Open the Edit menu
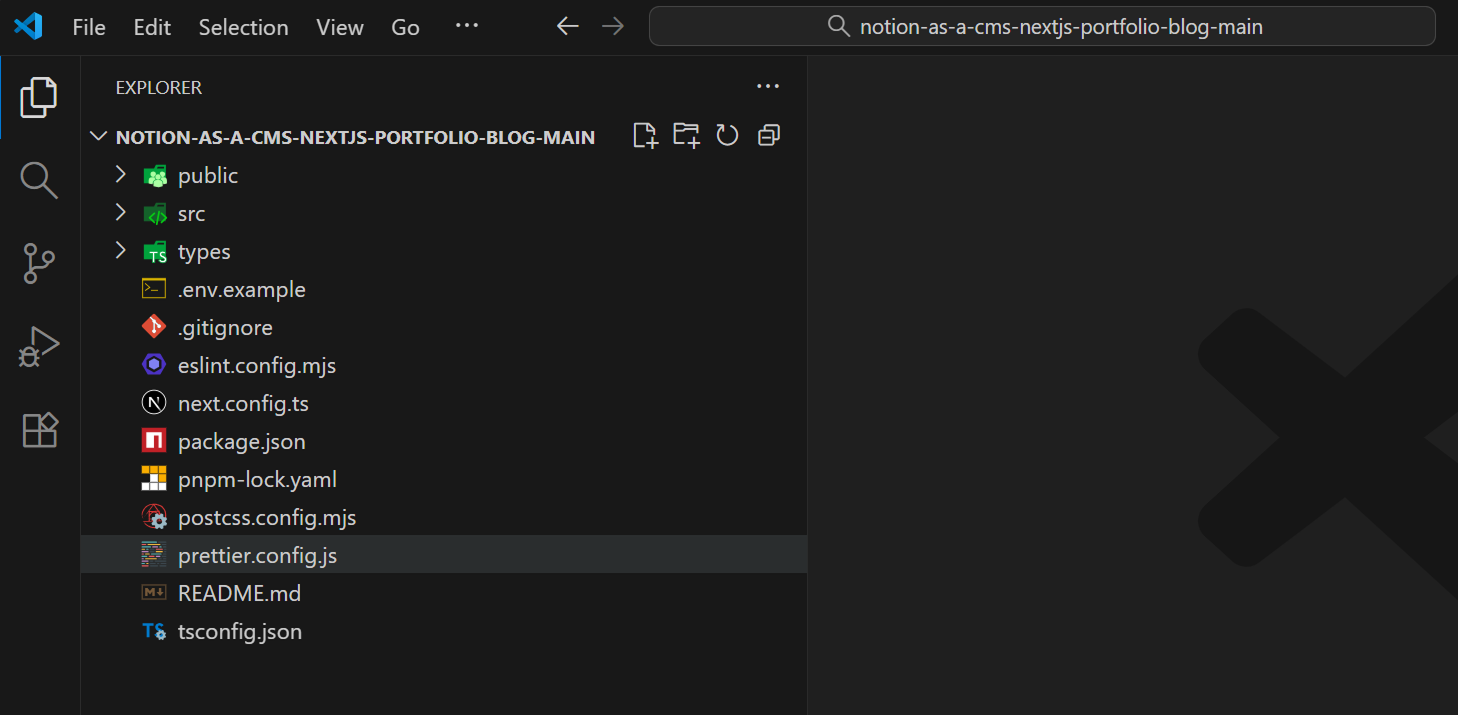The image size is (1458, 715). coord(152,28)
